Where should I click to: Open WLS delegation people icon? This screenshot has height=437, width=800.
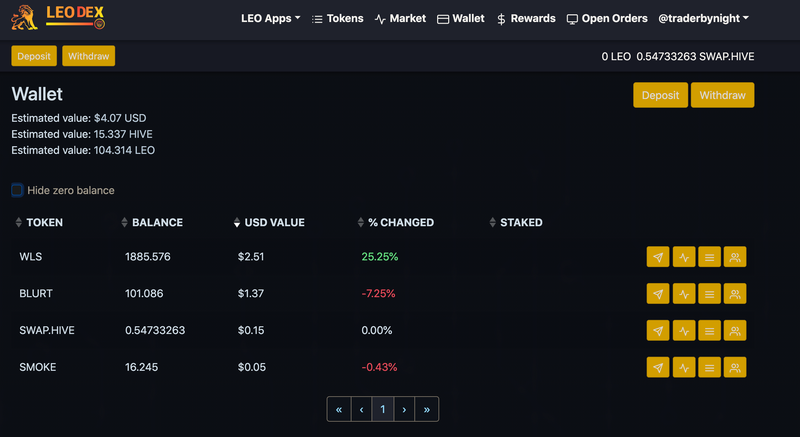pos(735,257)
